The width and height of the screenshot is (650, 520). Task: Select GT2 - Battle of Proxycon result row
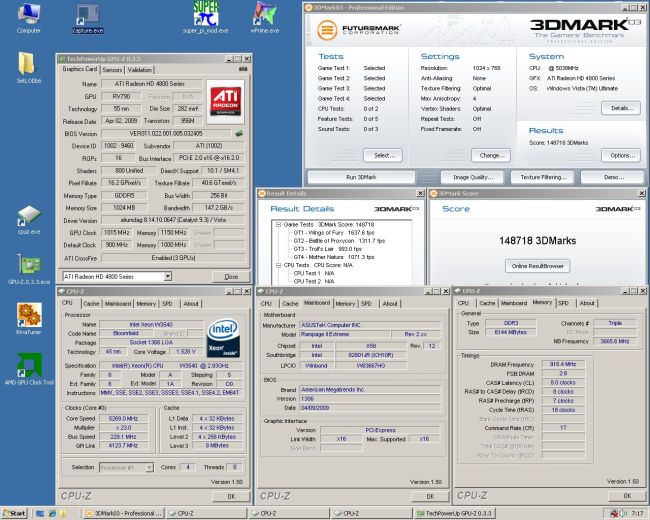[x=339, y=241]
